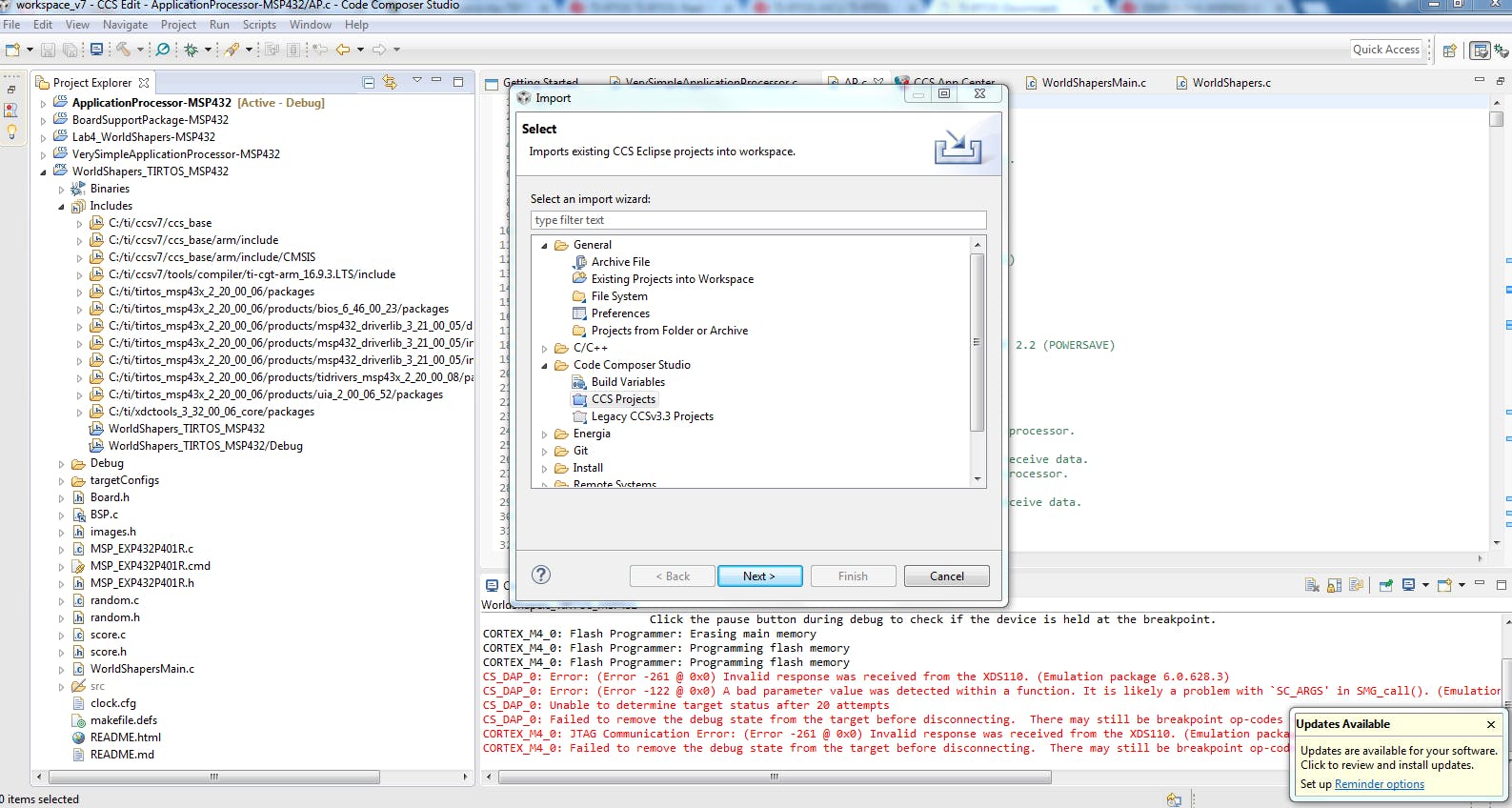This screenshot has height=808, width=1512.
Task: Click Display Selected Console monitor icon
Action: 1408,585
